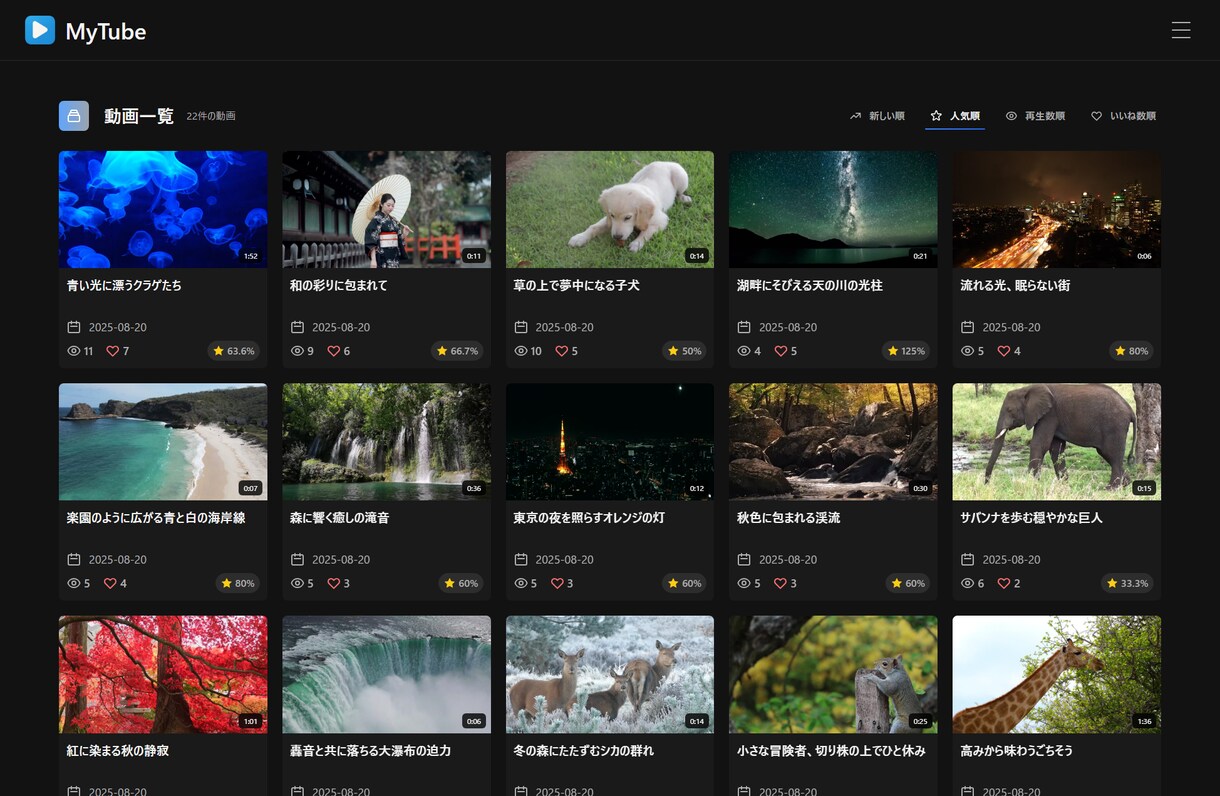
Task: Click title 紅に染まる秋の静寂
Action: coord(118,750)
